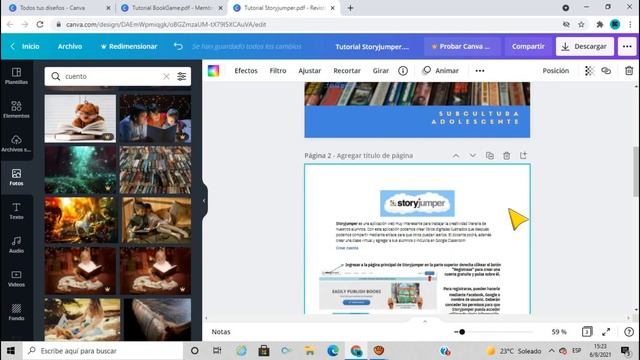Edit the Tutorial Storyjumper design title
The image size is (640, 360).
pyautogui.click(x=372, y=47)
